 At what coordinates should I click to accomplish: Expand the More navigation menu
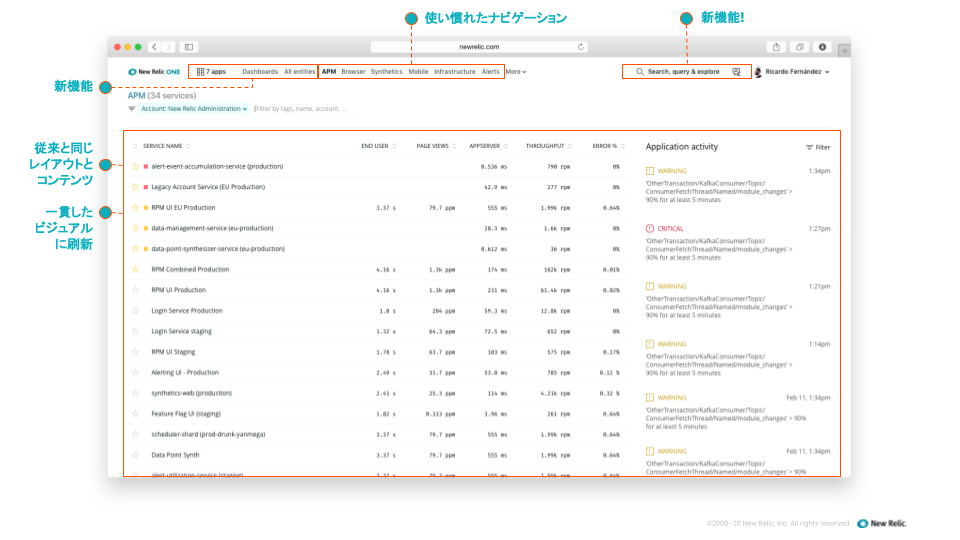click(x=516, y=72)
